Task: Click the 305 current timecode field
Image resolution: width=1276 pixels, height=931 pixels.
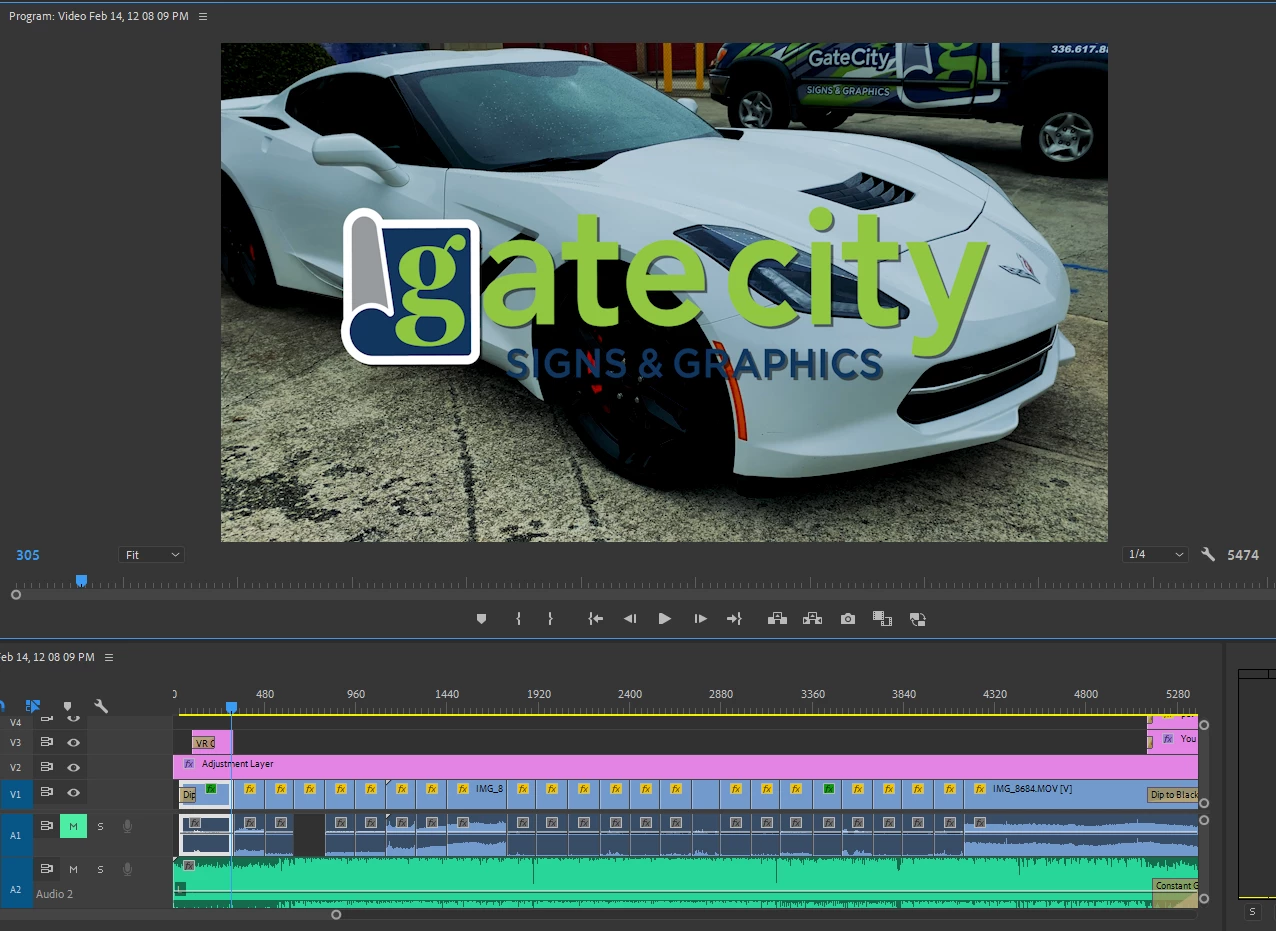Action: [x=28, y=555]
